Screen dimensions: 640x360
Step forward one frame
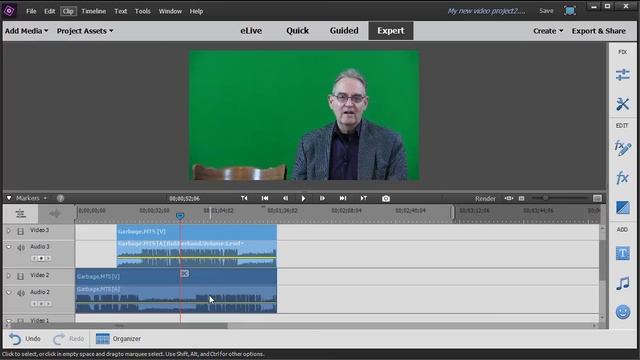[x=322, y=198]
